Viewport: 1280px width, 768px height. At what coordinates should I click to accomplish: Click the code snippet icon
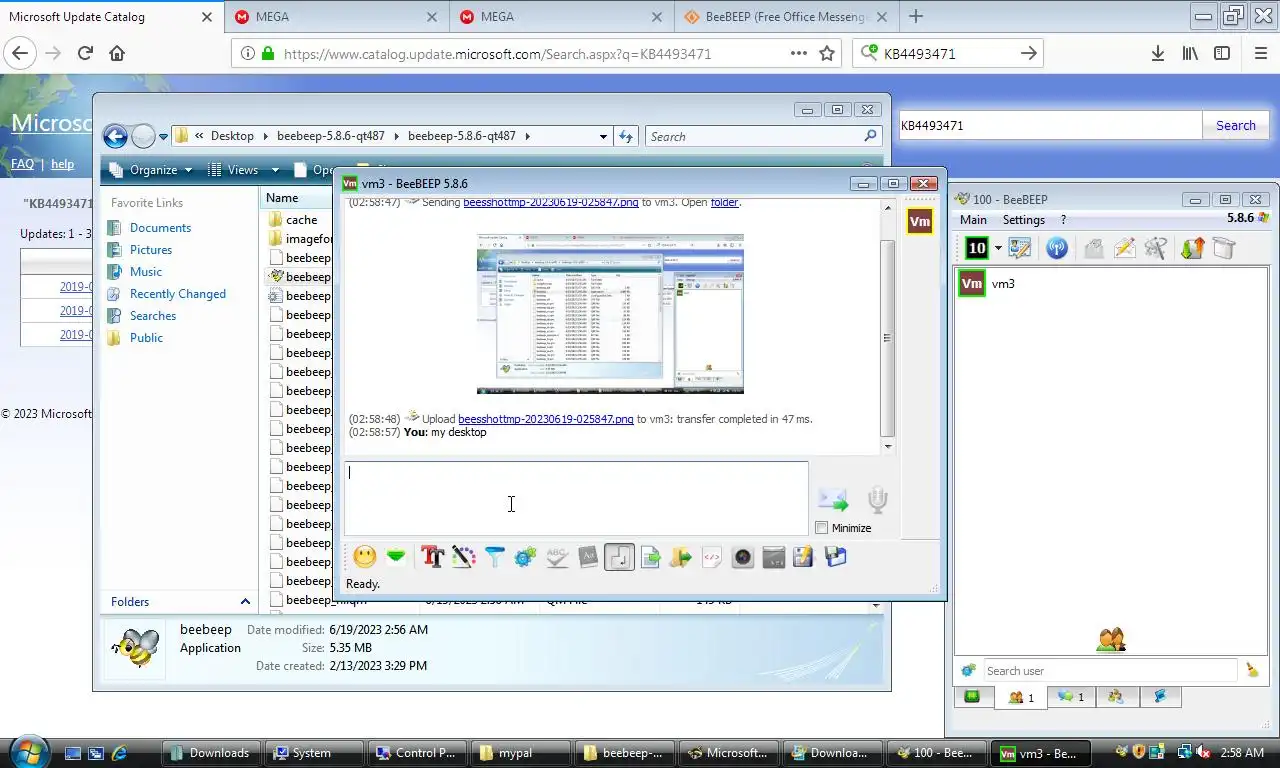[712, 557]
